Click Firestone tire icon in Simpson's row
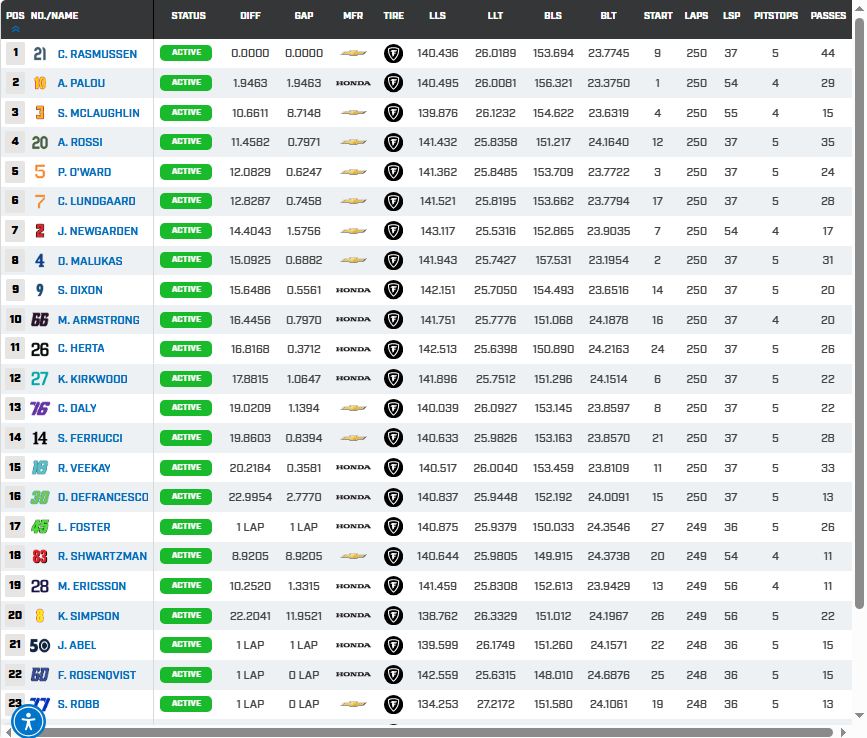Screen dimensions: 867x738 pyautogui.click(x=393, y=615)
